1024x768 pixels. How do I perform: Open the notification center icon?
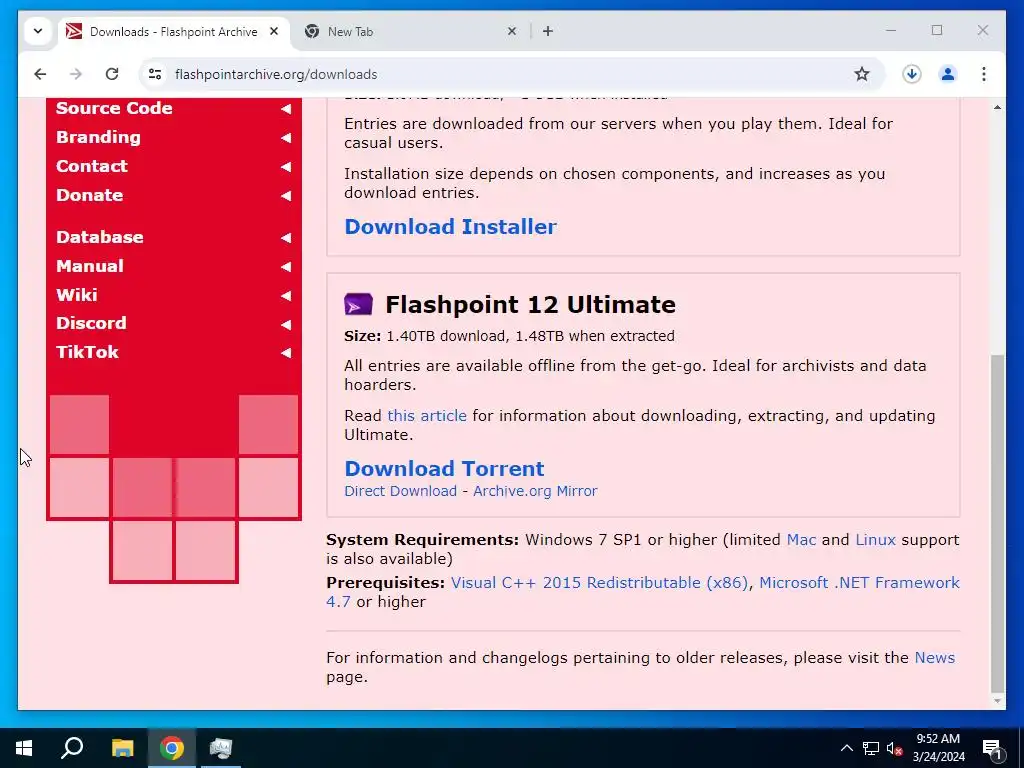pyautogui.click(x=992, y=748)
